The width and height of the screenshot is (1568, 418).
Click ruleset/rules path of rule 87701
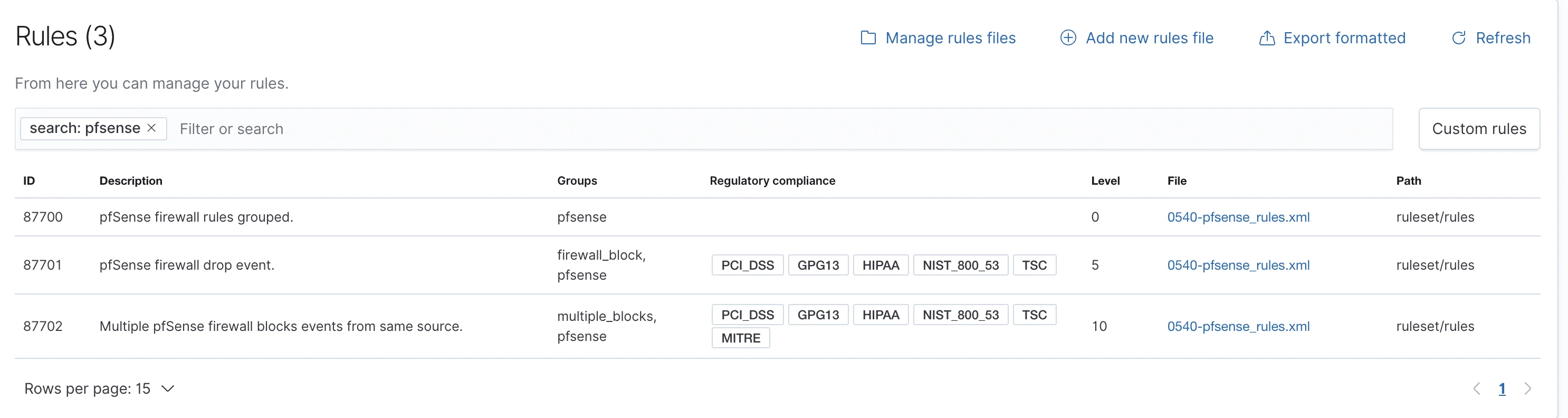(1435, 265)
